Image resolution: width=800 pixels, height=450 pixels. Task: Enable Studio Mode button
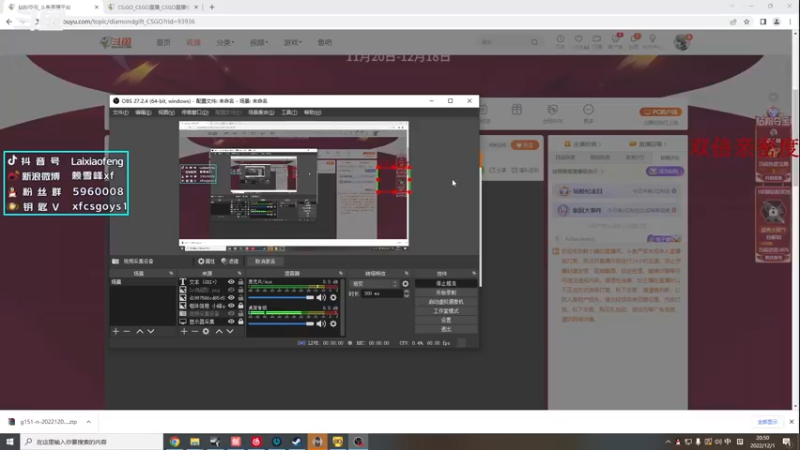point(446,311)
